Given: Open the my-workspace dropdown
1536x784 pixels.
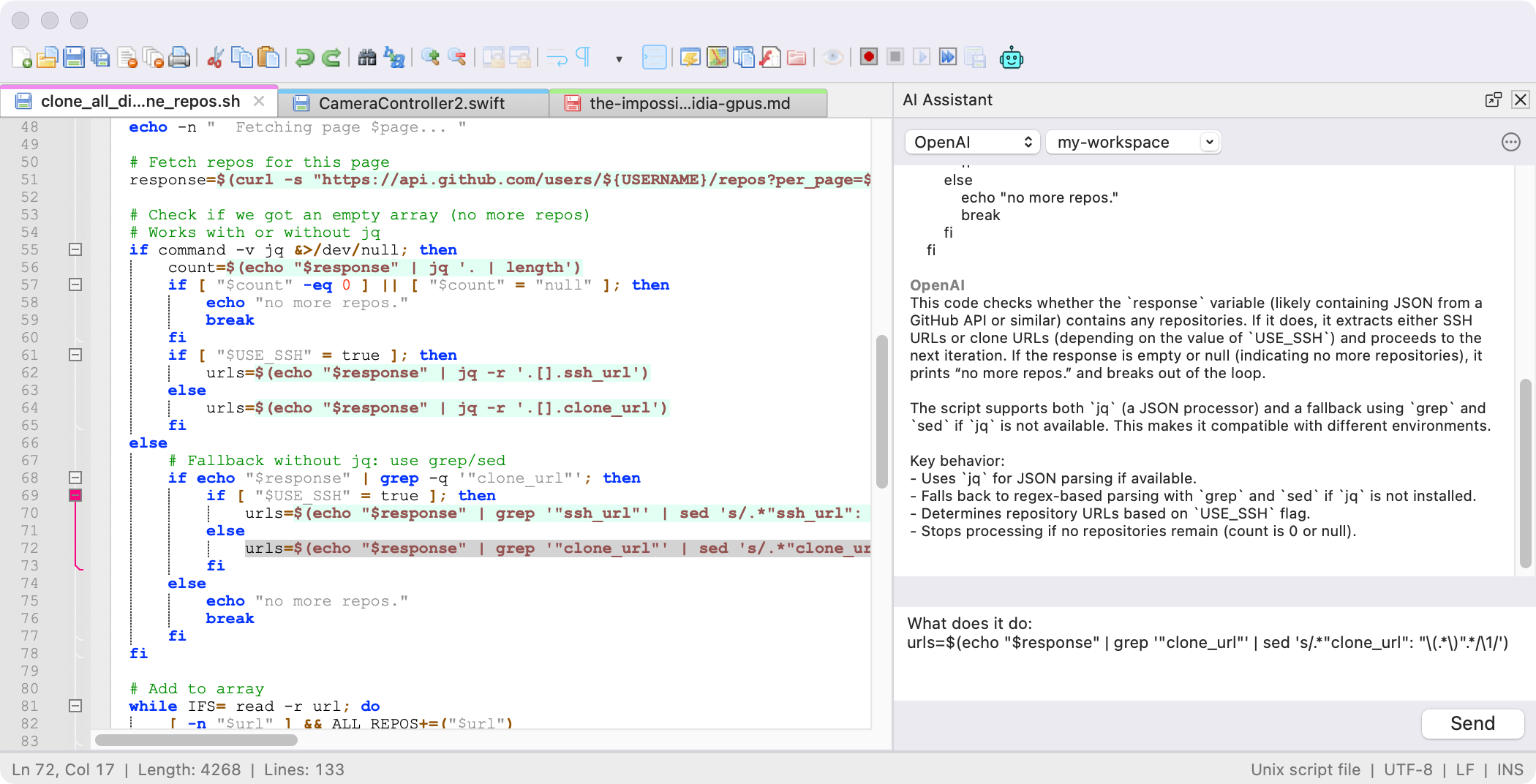Looking at the screenshot, I should (x=1132, y=142).
